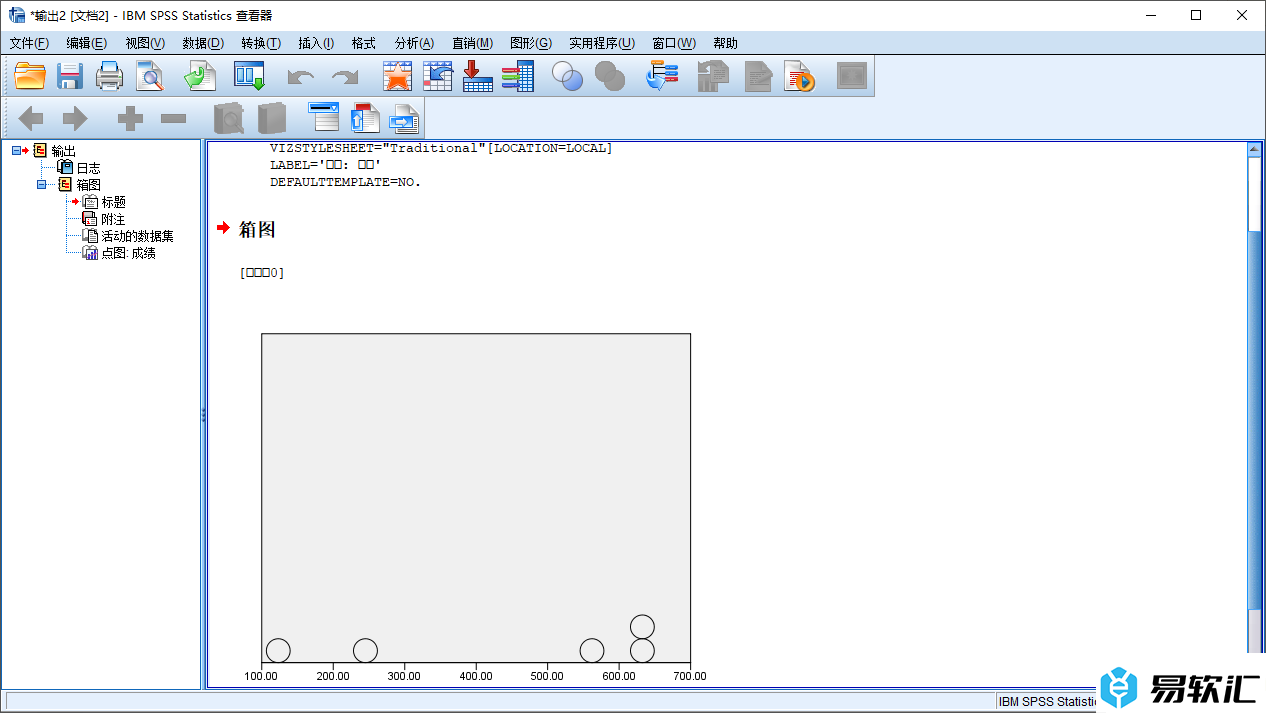1266x713 pixels.
Task: Click the VIZSTYLESHEET syntax line
Action: 441,148
